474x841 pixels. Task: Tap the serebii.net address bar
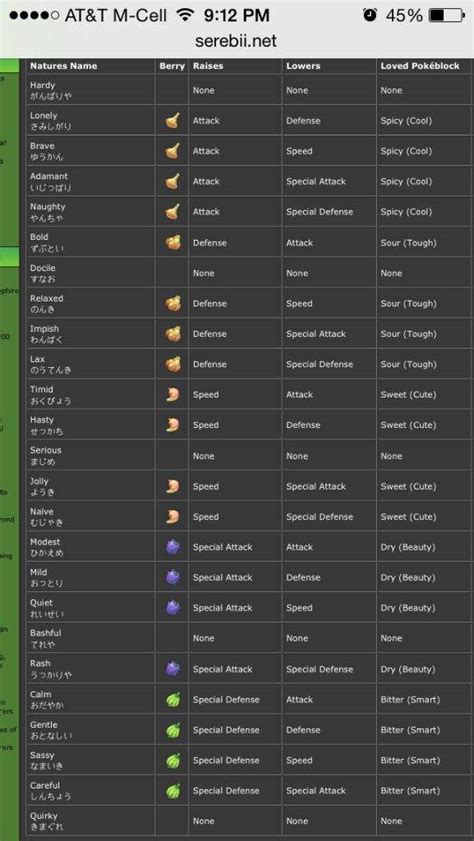click(x=236, y=41)
